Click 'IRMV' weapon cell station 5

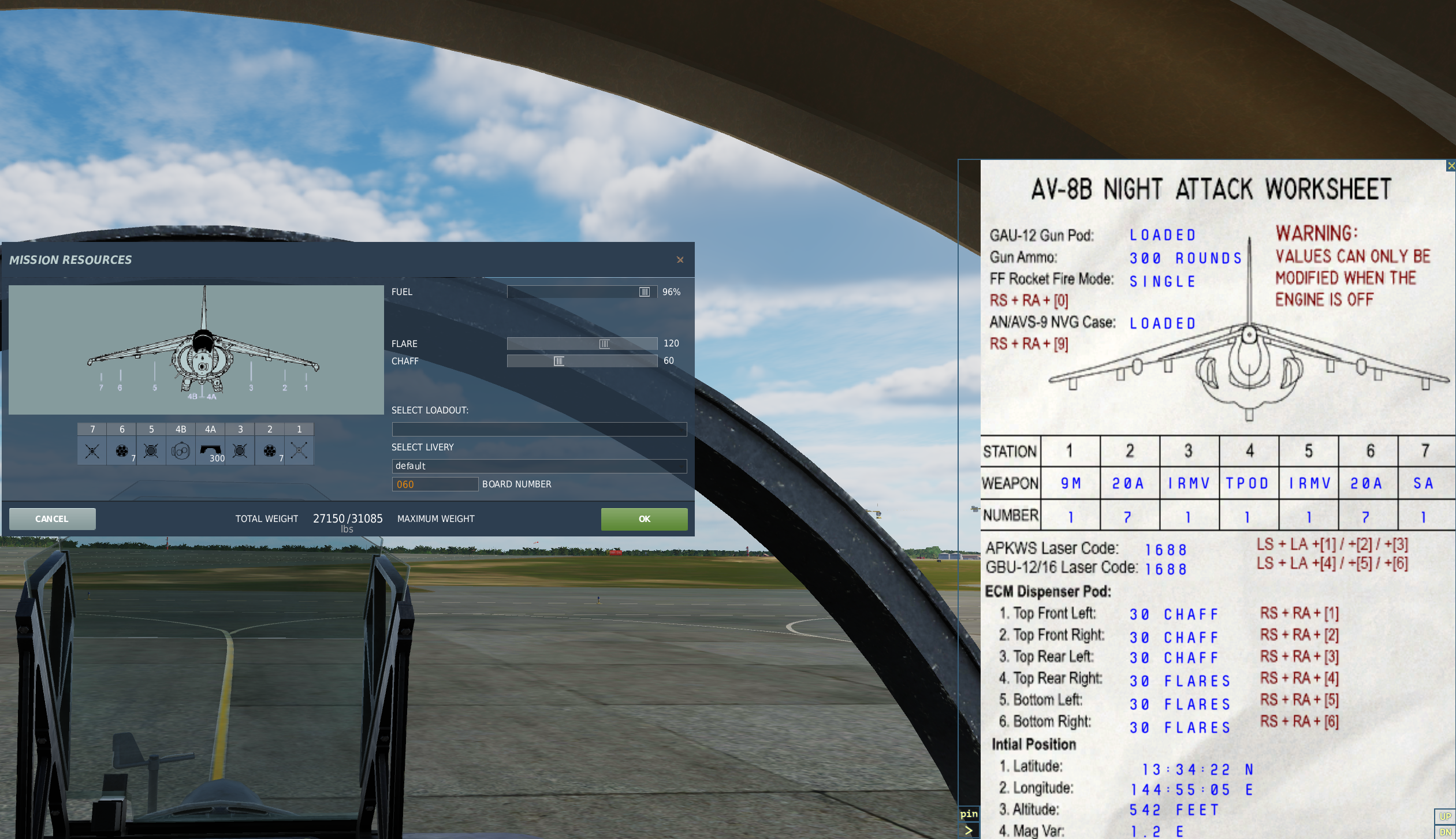point(1310,483)
